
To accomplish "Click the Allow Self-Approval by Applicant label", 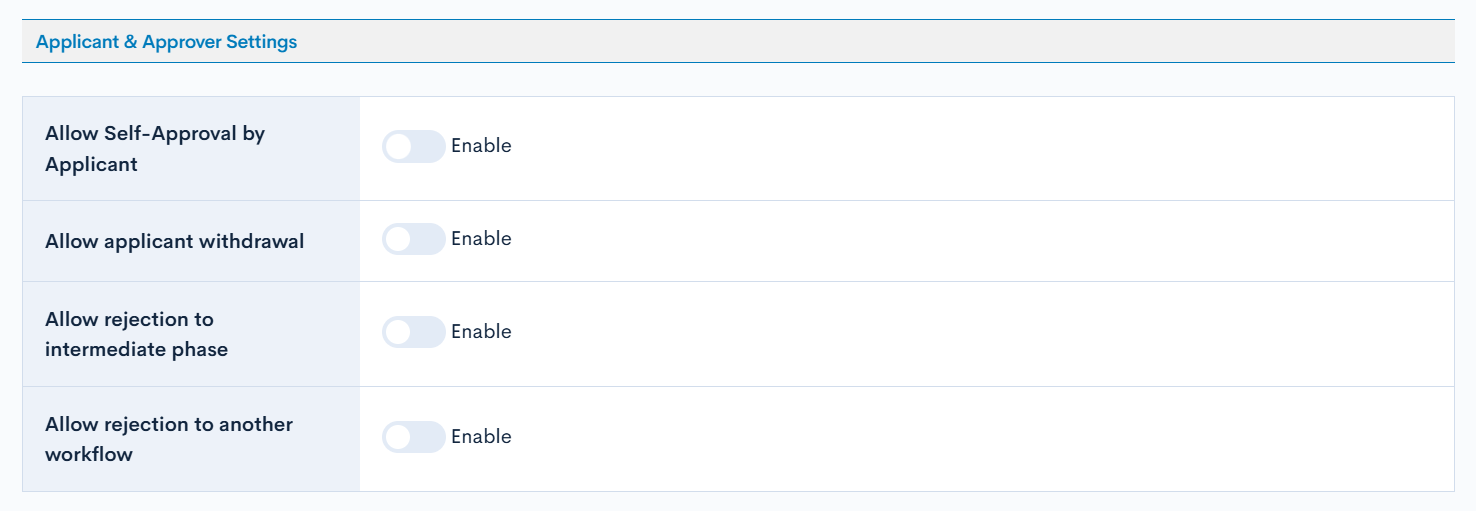I will [155, 148].
